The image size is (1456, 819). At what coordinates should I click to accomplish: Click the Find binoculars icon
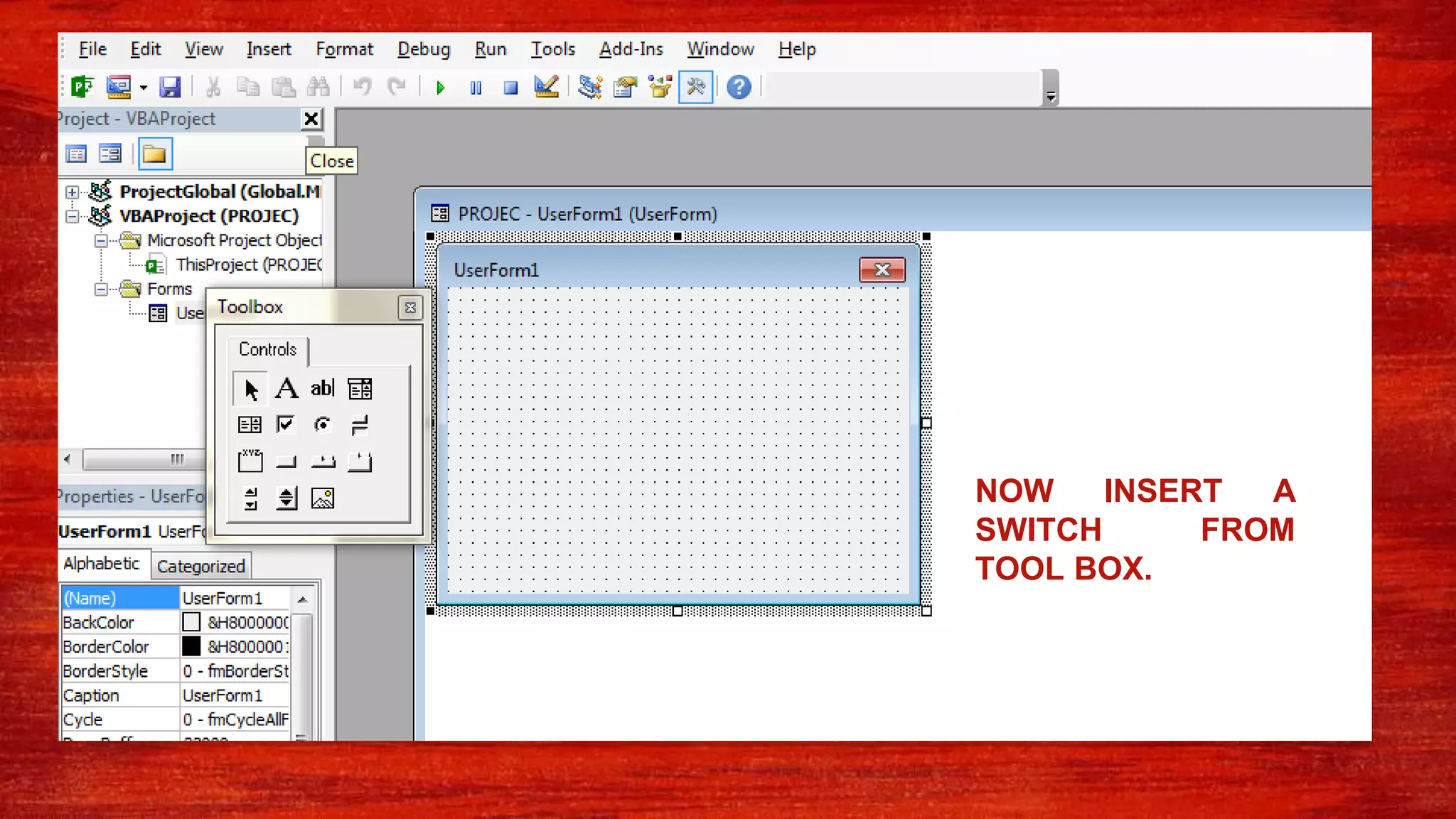318,87
